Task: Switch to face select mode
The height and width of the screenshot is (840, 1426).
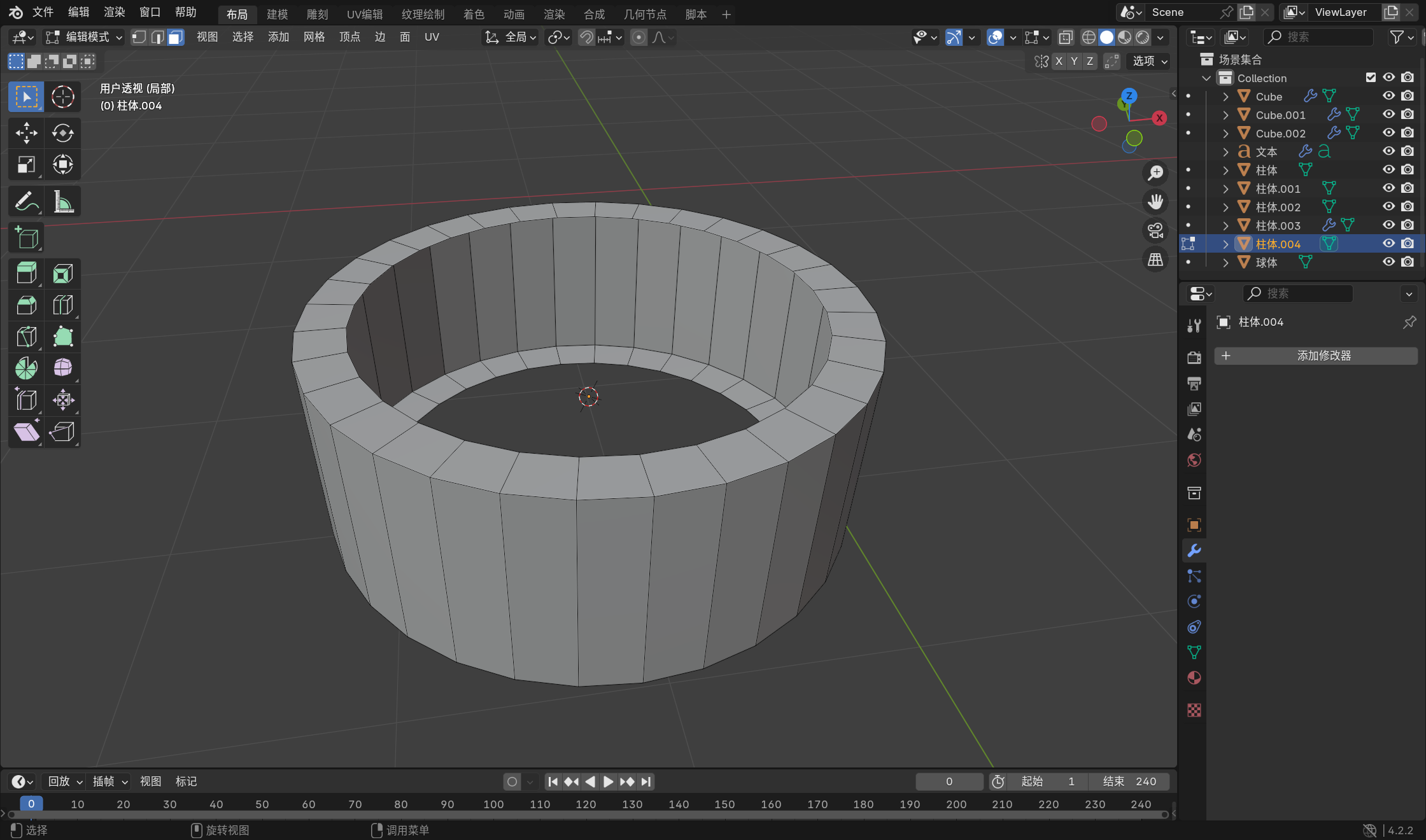Action: click(x=176, y=38)
